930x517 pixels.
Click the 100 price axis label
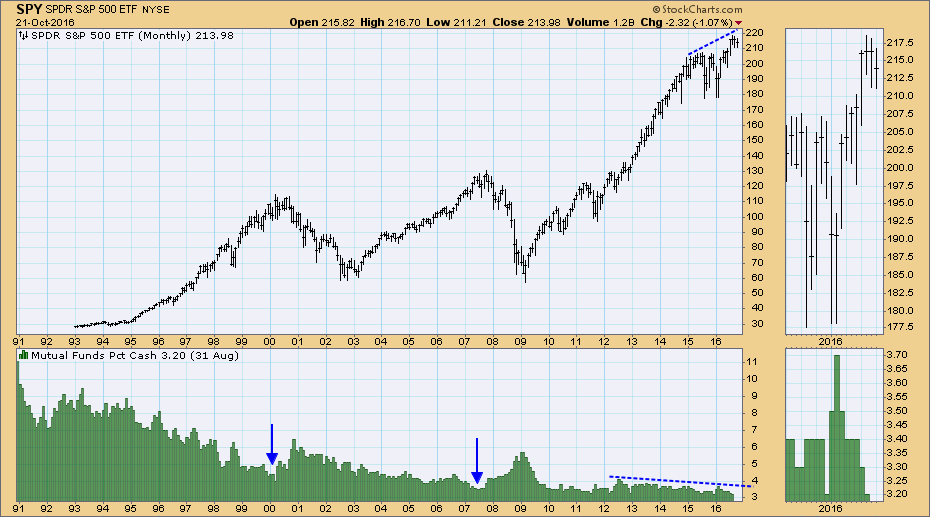coord(755,217)
